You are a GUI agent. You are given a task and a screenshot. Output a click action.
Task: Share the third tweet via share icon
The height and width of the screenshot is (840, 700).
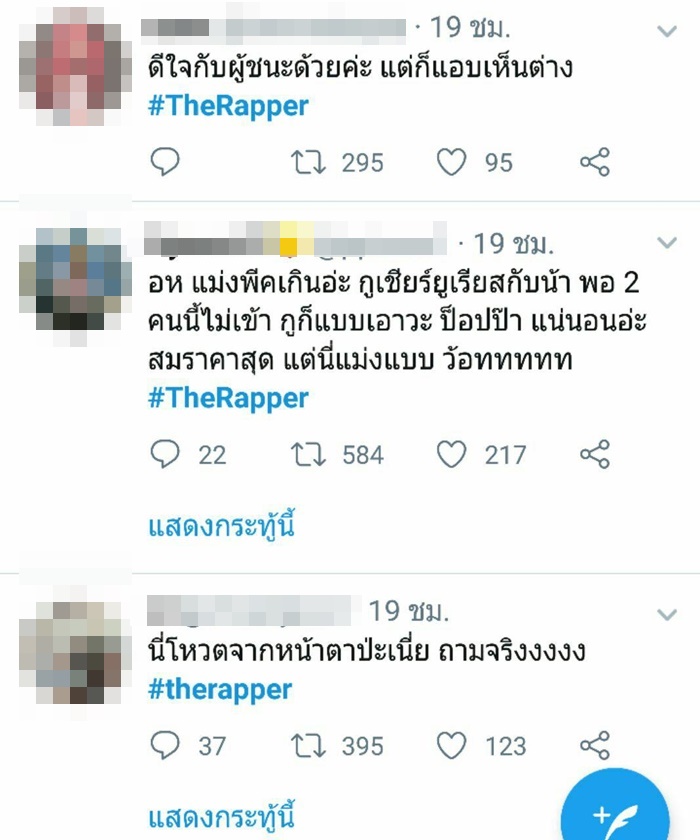click(595, 746)
